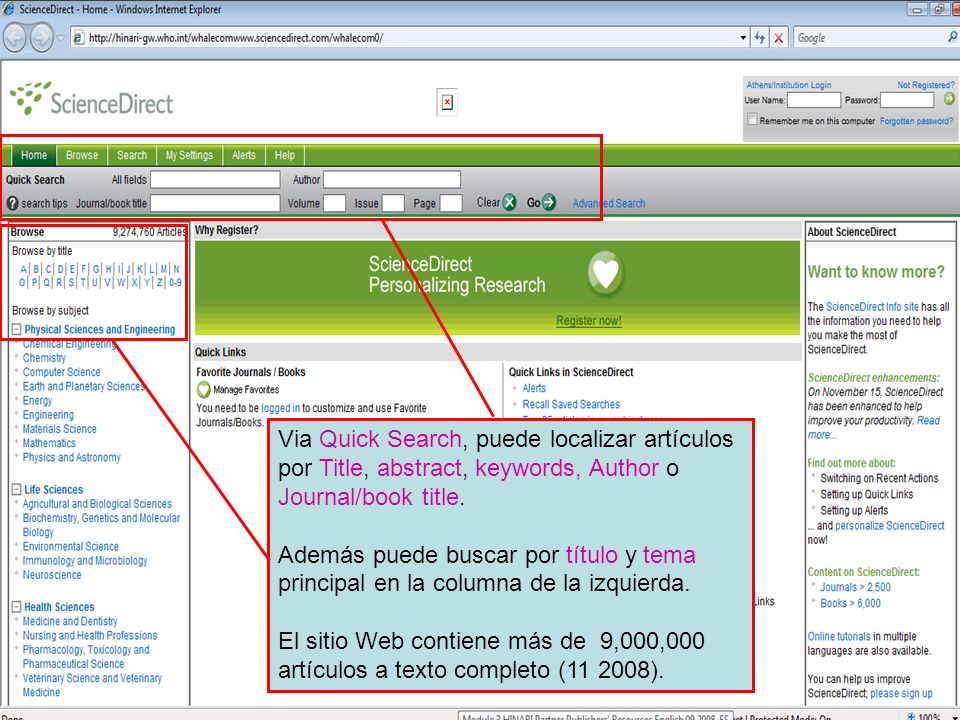Click the browser Forward arrow button
The image size is (960, 720).
(x=41, y=38)
